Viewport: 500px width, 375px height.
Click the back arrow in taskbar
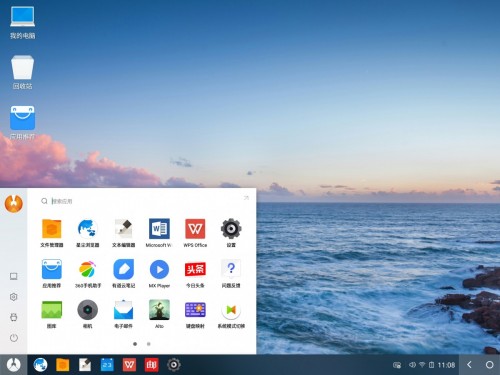pos(469,365)
